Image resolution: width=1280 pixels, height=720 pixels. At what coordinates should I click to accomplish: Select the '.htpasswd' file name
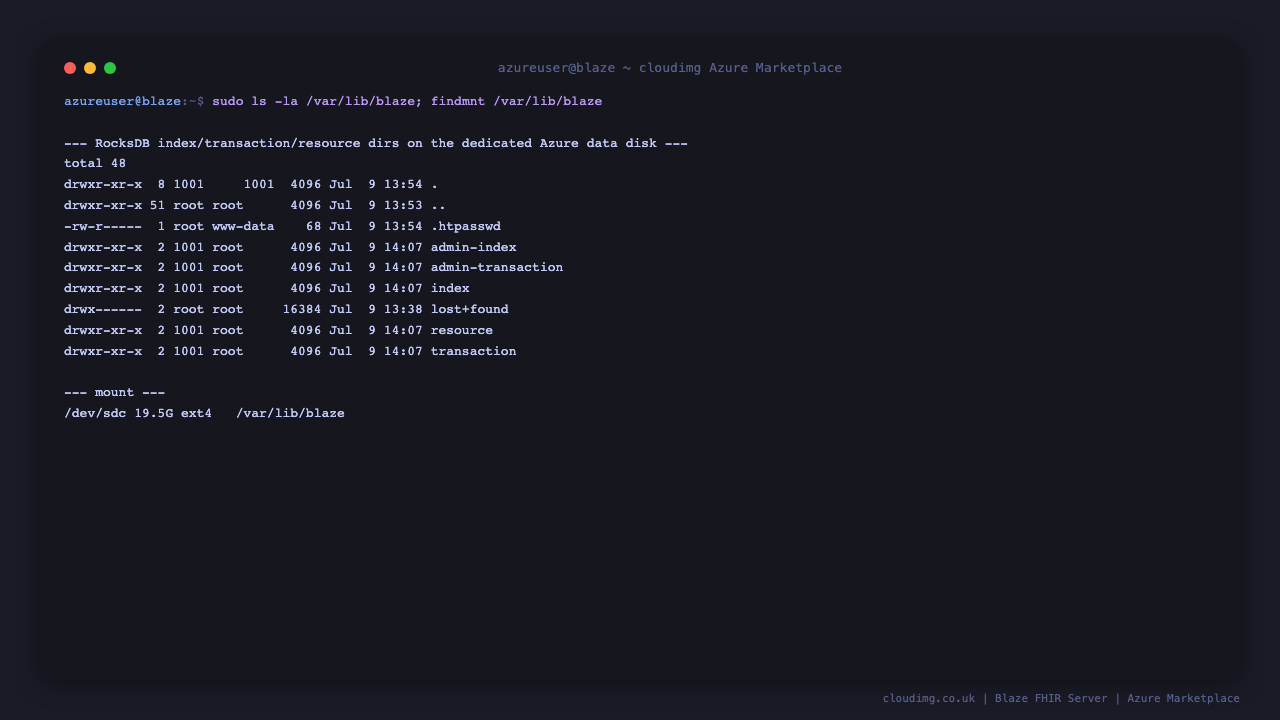coord(466,227)
